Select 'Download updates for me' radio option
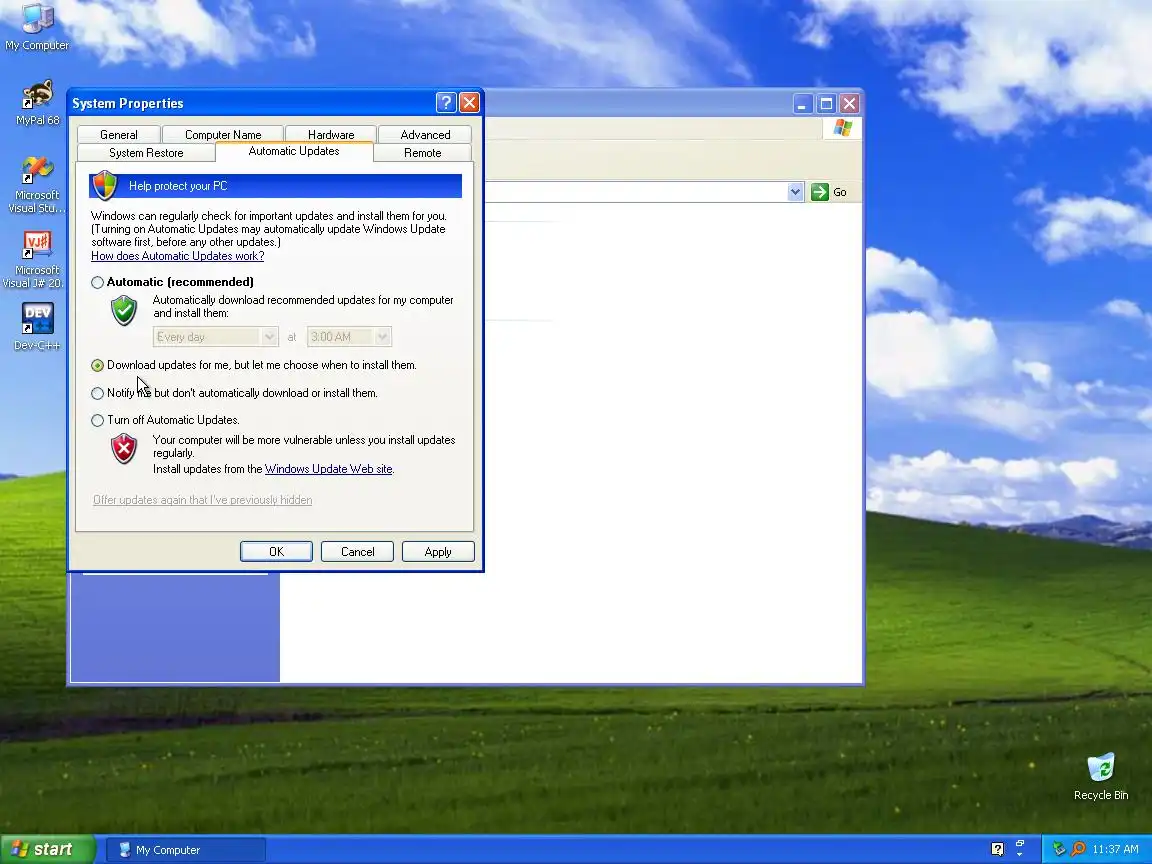 tap(97, 365)
